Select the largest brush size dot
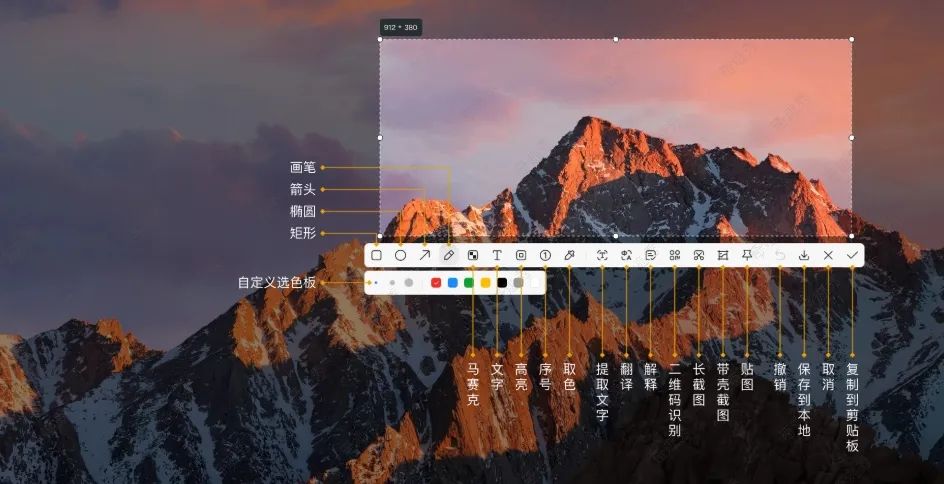The image size is (944, 484). [x=409, y=283]
